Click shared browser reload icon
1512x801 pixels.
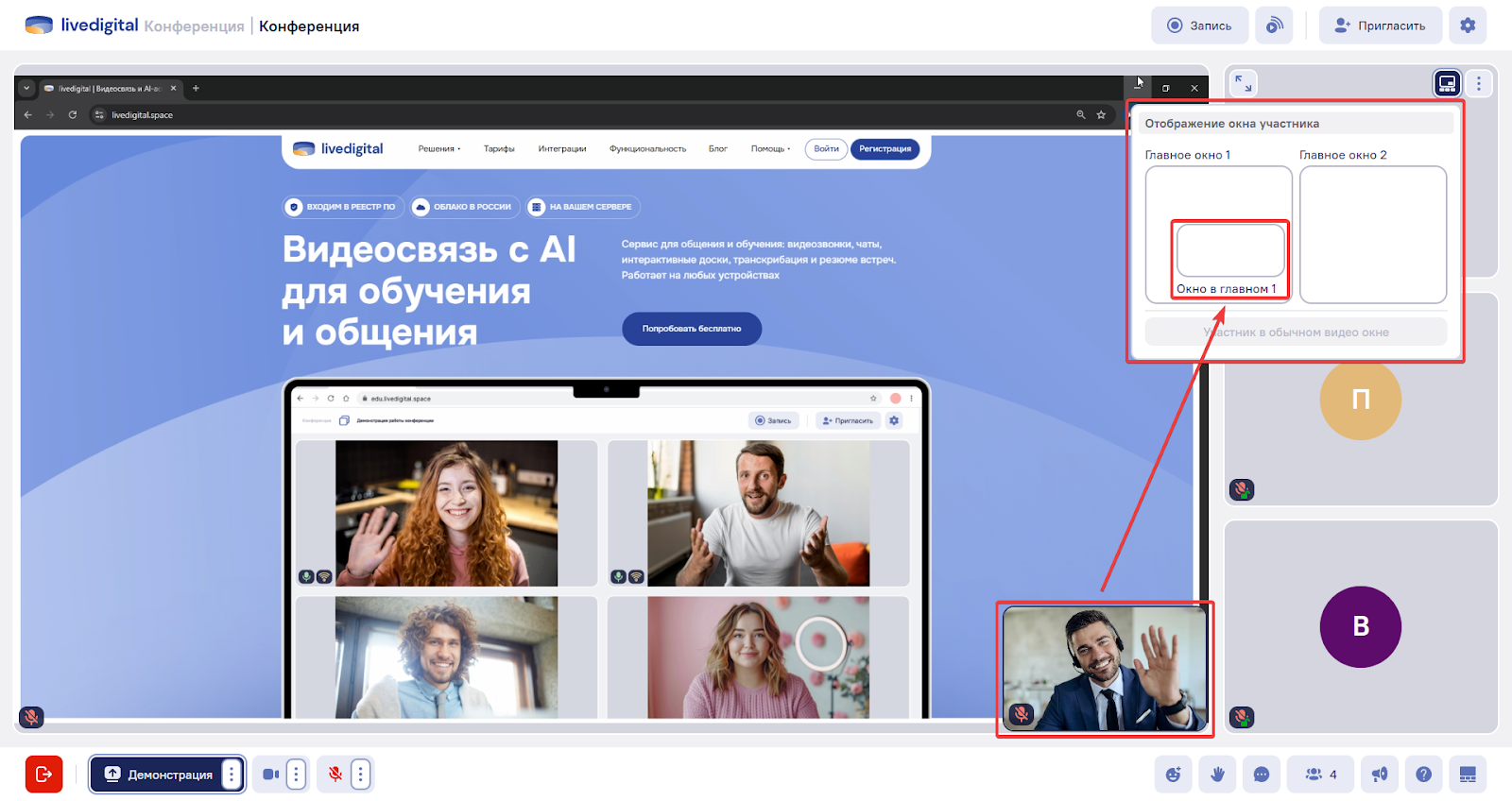tap(72, 115)
